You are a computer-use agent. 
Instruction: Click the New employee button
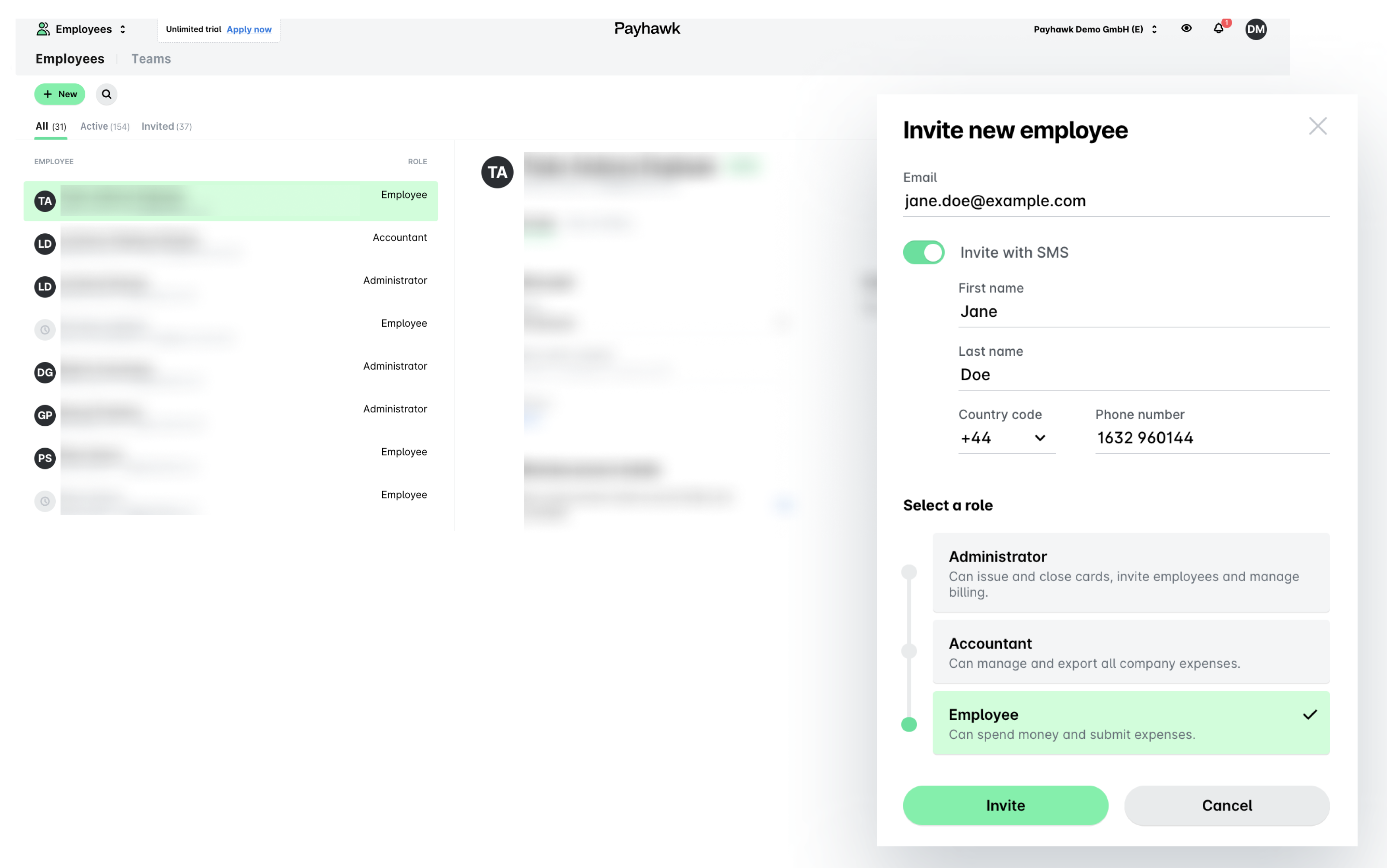tap(60, 94)
